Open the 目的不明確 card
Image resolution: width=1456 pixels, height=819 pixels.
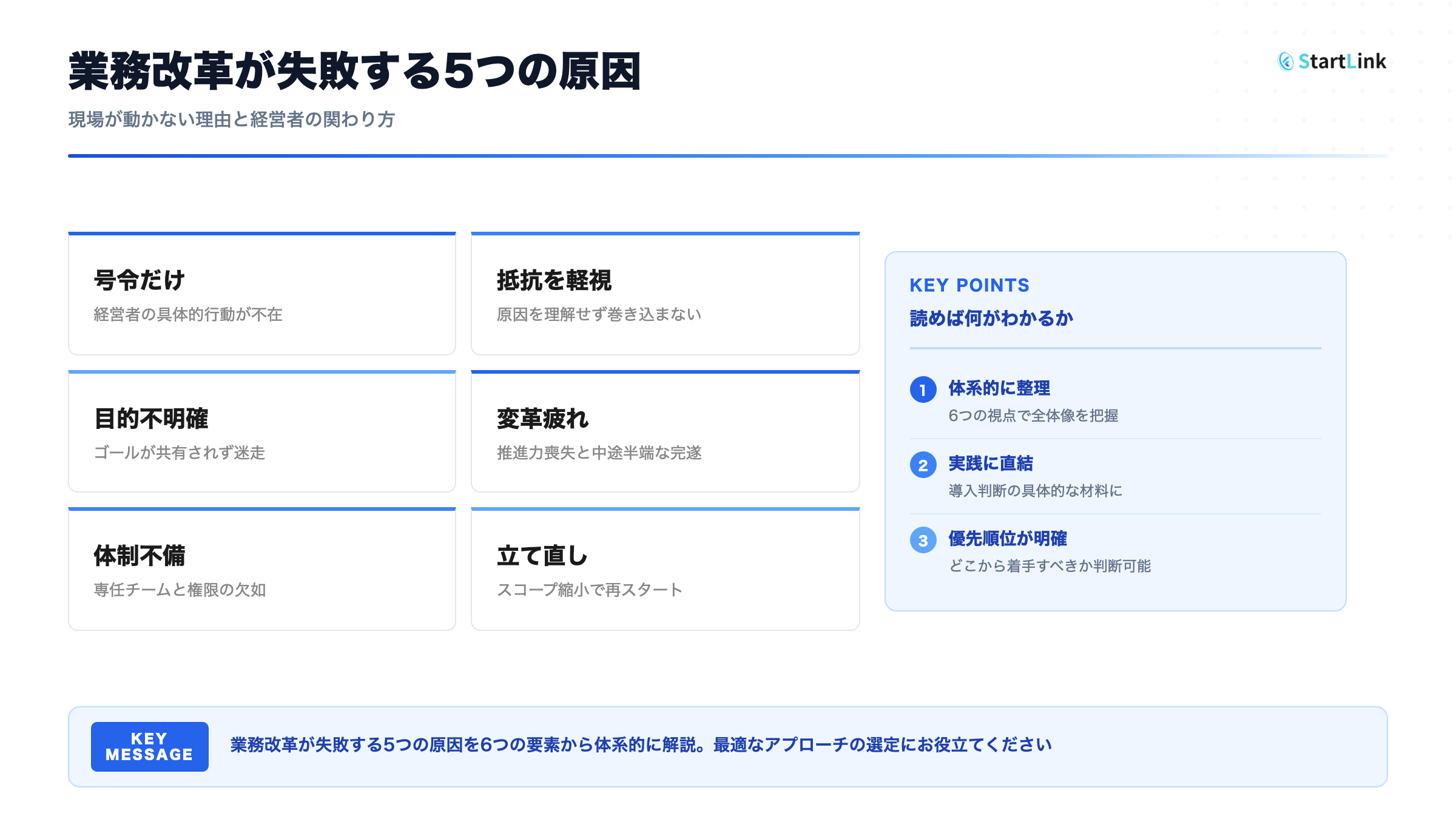(x=261, y=432)
